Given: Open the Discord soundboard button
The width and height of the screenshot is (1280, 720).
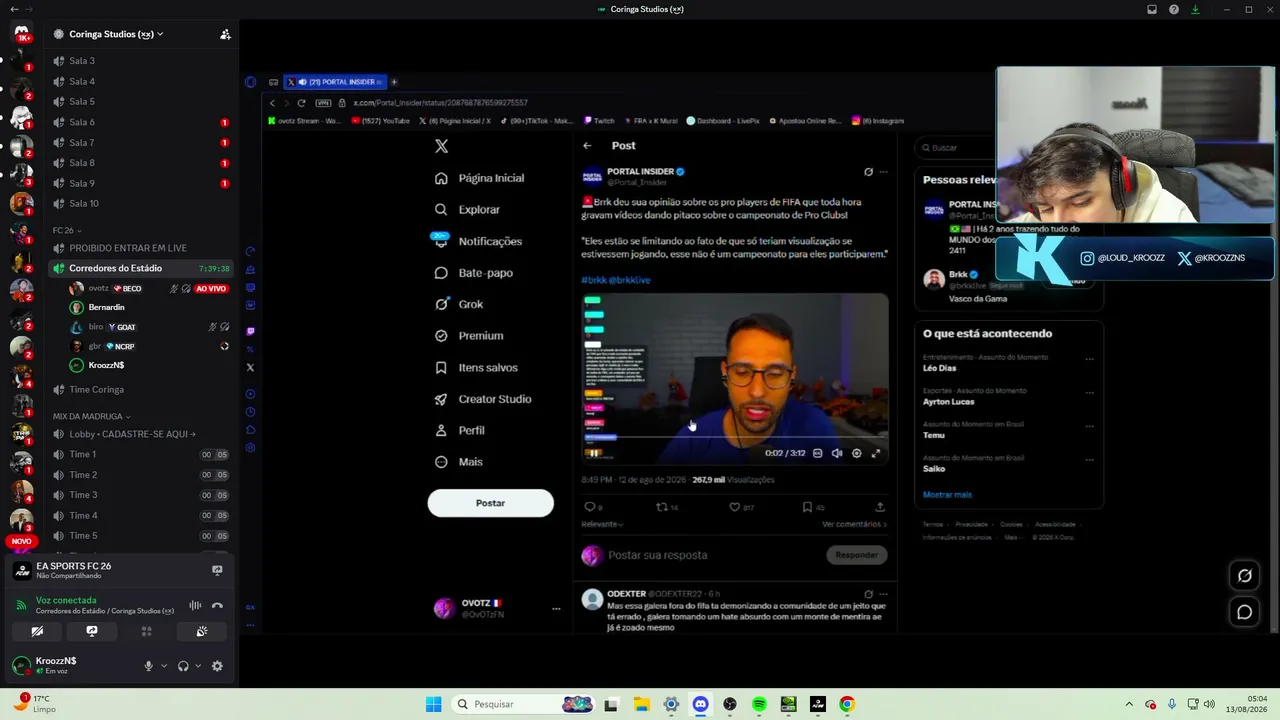Looking at the screenshot, I should point(201,631).
